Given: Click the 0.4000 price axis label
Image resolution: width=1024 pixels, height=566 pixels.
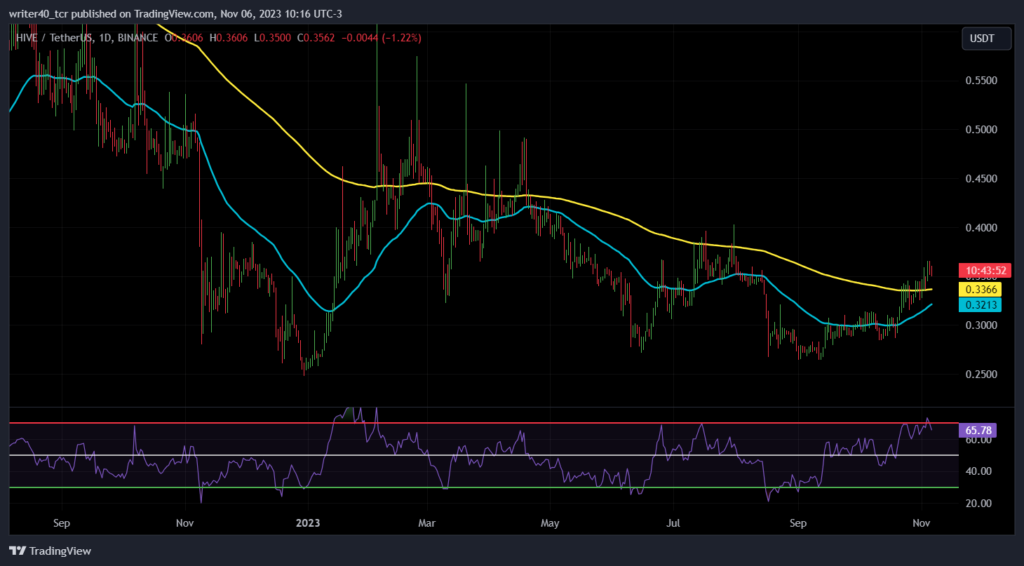Looking at the screenshot, I should pos(981,227).
